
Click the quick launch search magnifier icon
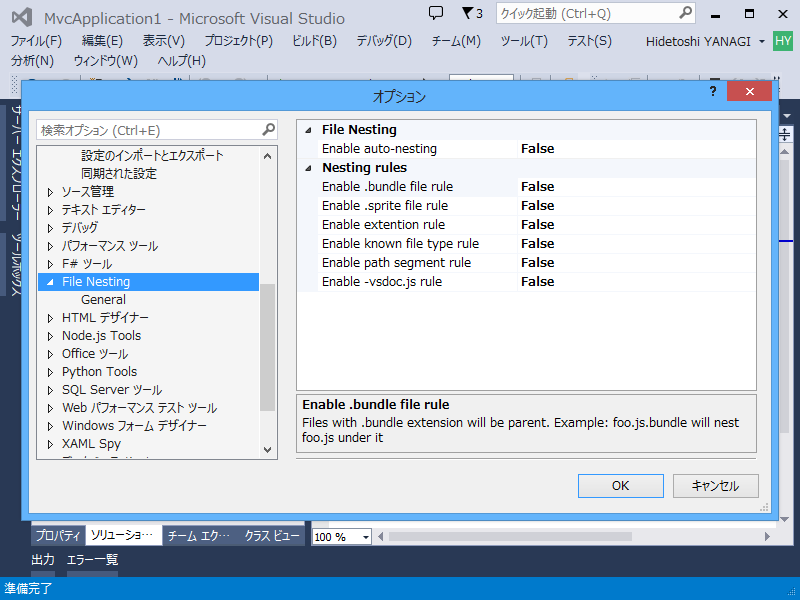(686, 13)
